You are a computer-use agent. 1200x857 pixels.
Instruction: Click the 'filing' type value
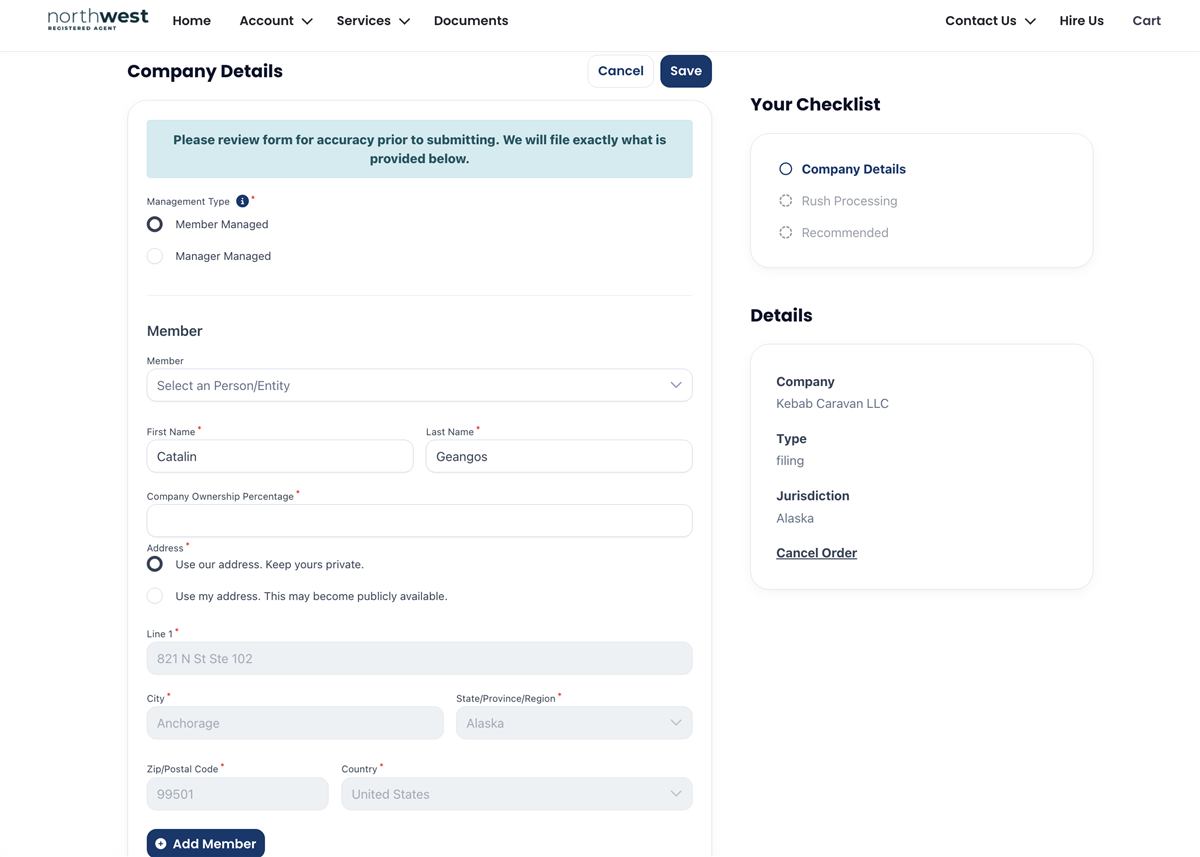(x=790, y=461)
